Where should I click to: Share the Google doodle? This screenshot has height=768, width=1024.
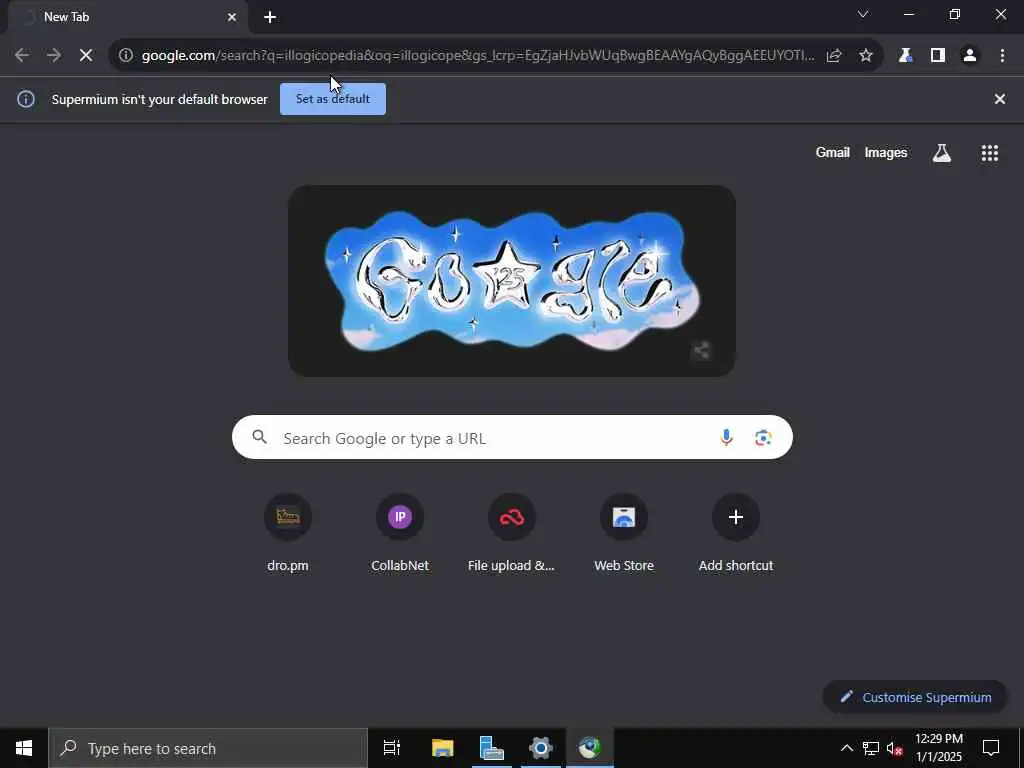pyautogui.click(x=701, y=351)
